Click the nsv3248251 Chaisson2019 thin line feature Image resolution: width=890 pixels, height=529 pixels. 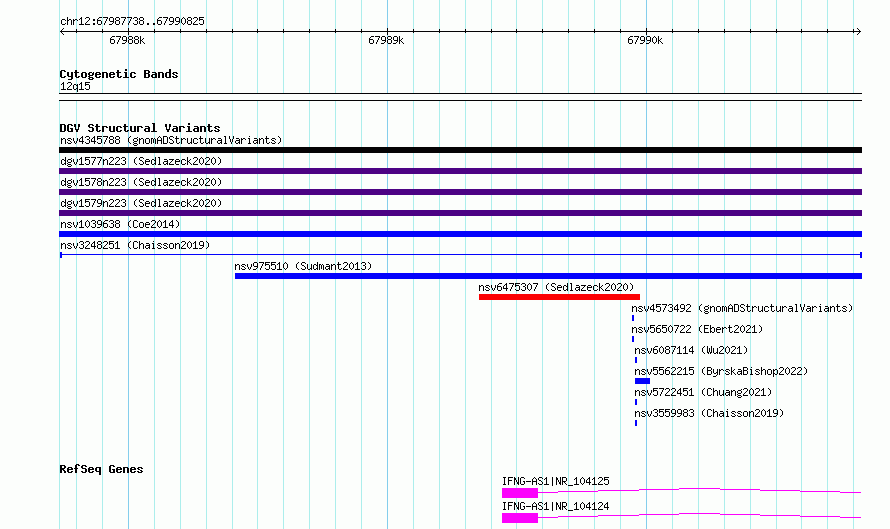click(460, 255)
